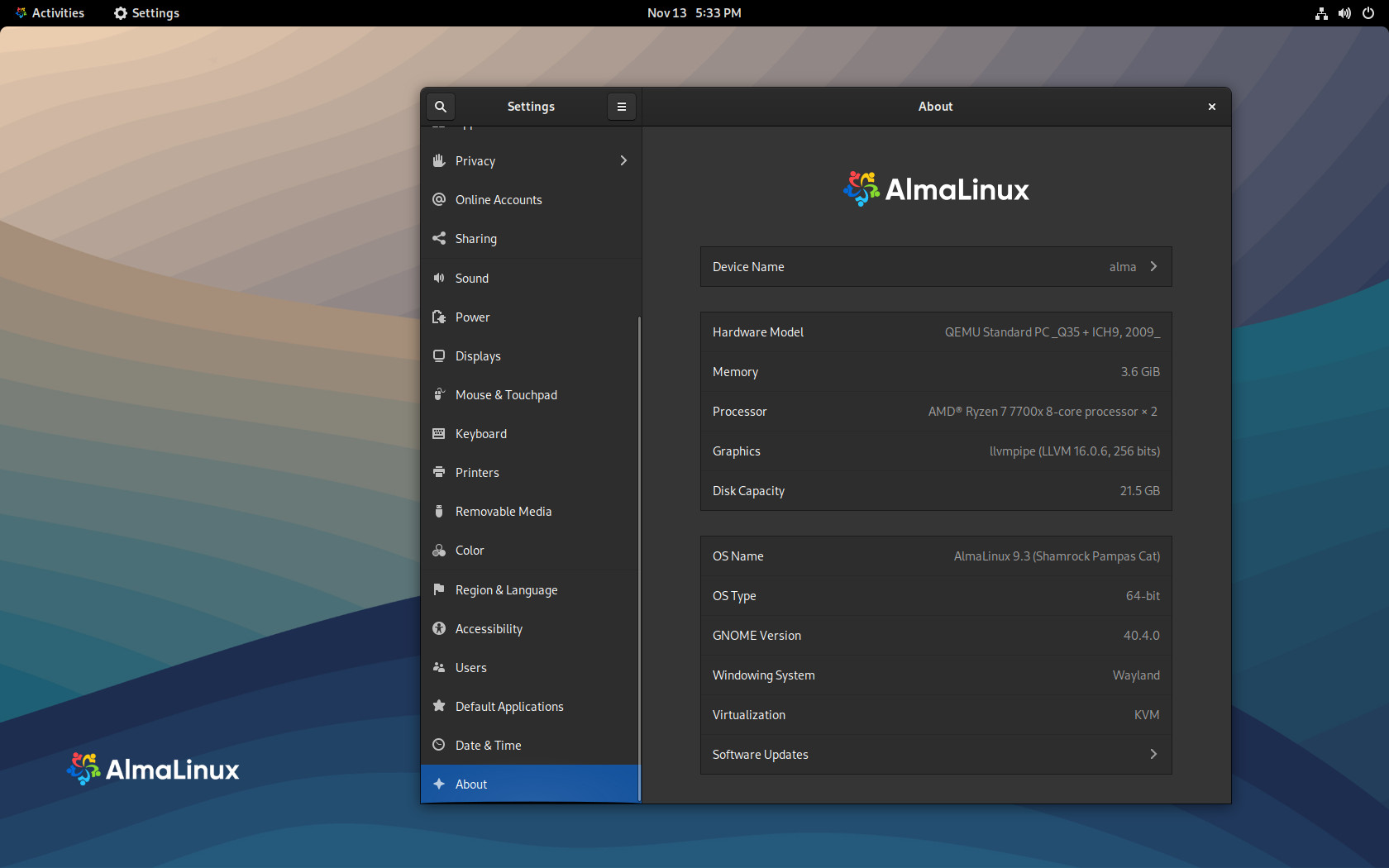This screenshot has width=1389, height=868.
Task: Open the hamburger menu in Settings header
Action: [622, 107]
